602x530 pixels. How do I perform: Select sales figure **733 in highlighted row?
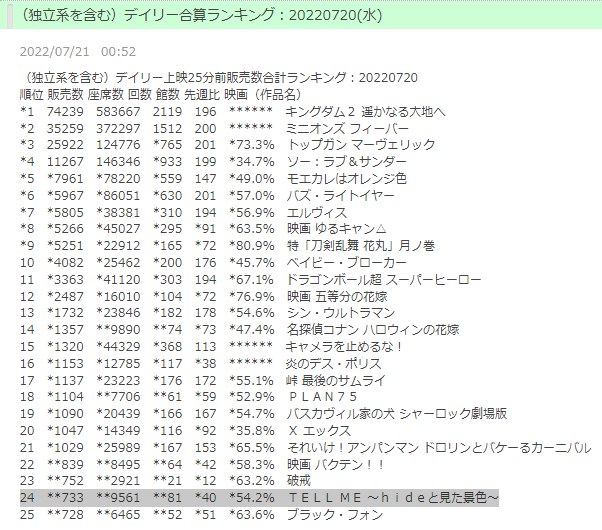65,498
